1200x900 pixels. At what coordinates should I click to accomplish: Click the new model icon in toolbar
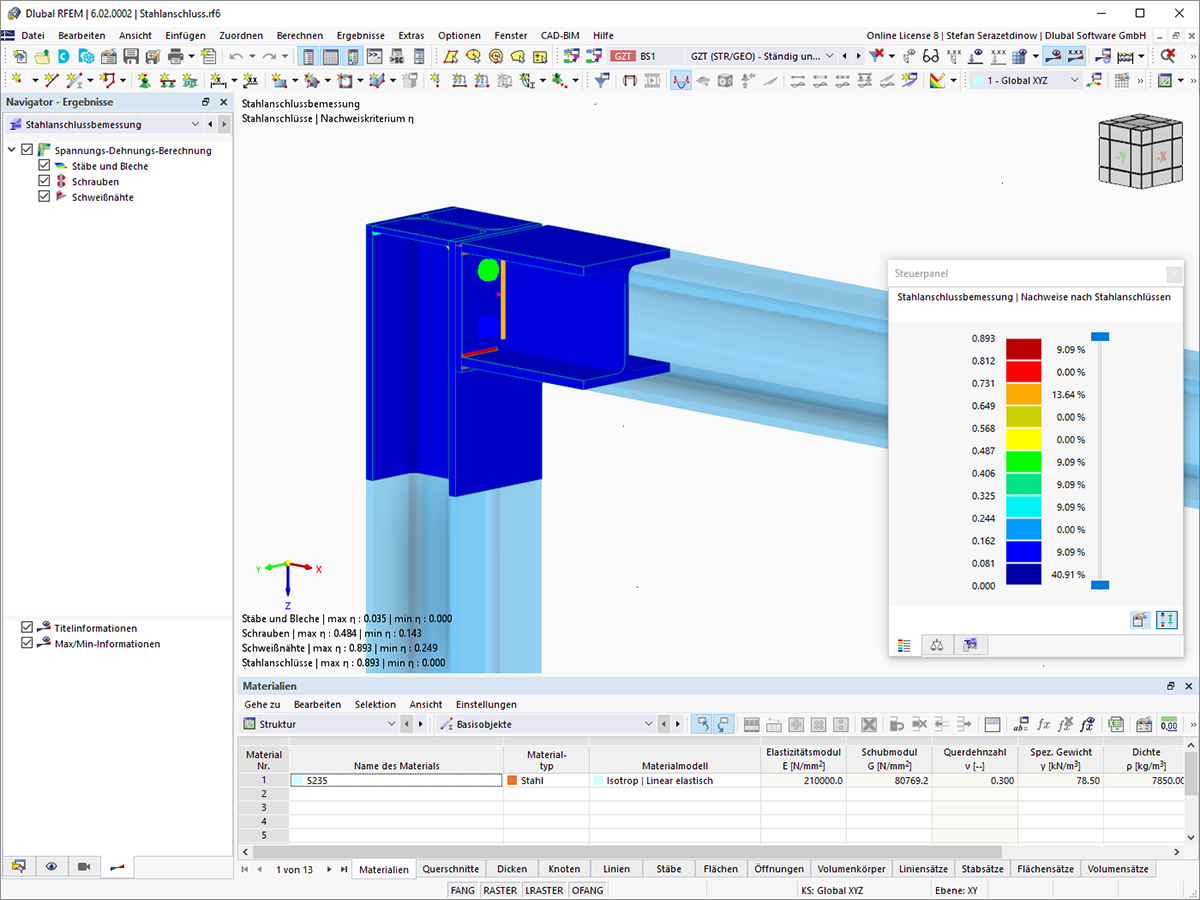click(19, 56)
